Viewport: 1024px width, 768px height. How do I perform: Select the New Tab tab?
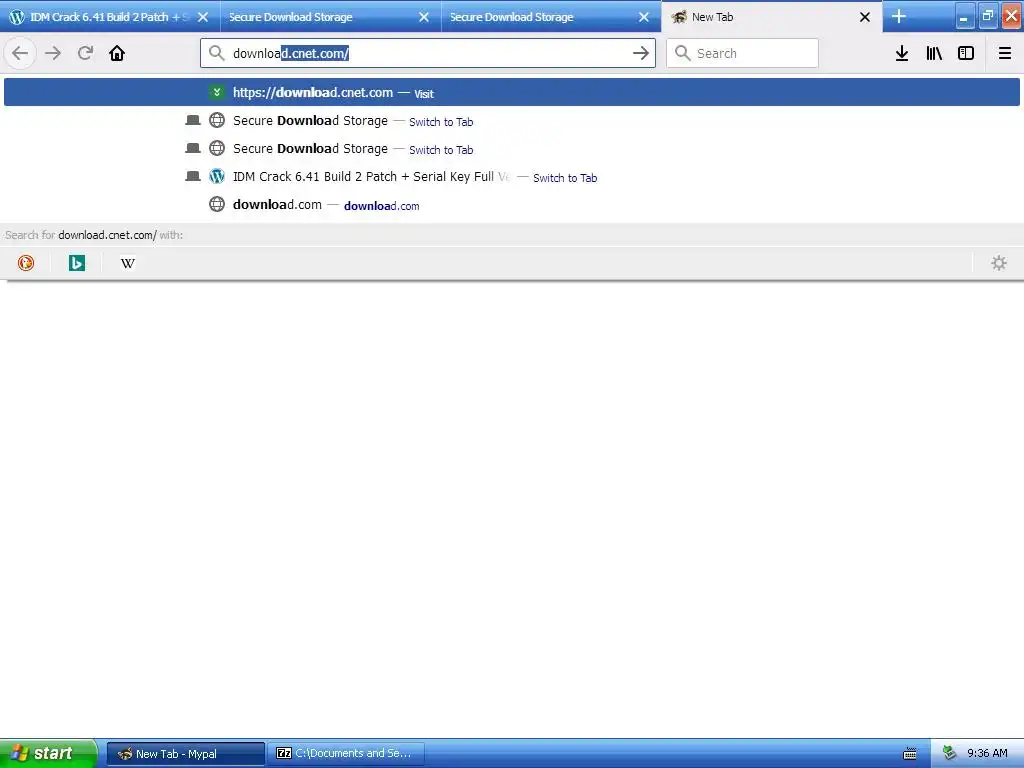pyautogui.click(x=761, y=17)
